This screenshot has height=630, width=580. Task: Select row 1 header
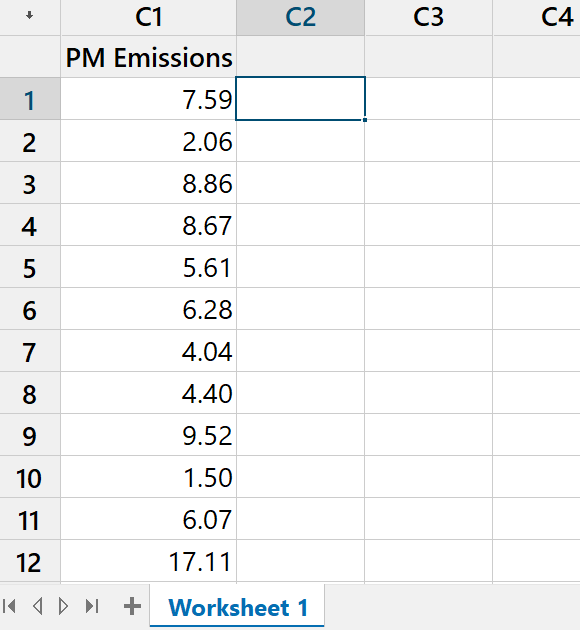pos(30,99)
